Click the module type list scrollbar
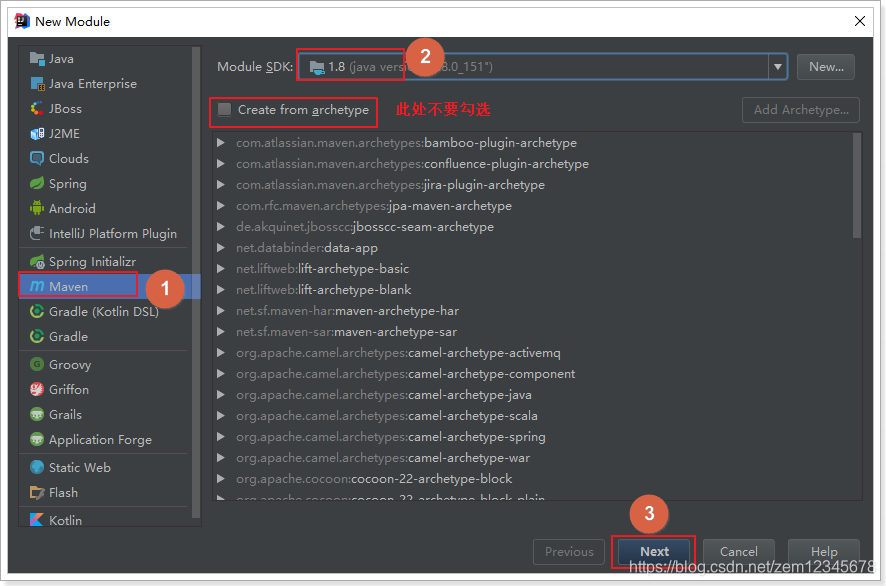Image resolution: width=886 pixels, height=586 pixels. (196, 283)
